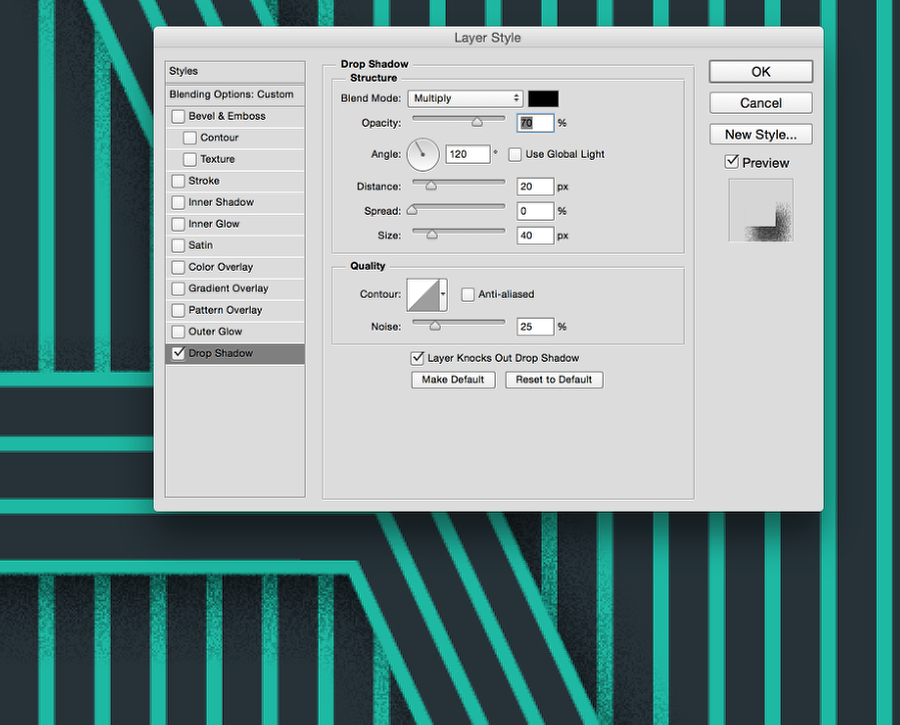Open the Blend Mode Multiply dropdown
Screen dimensions: 900x725
point(465,98)
